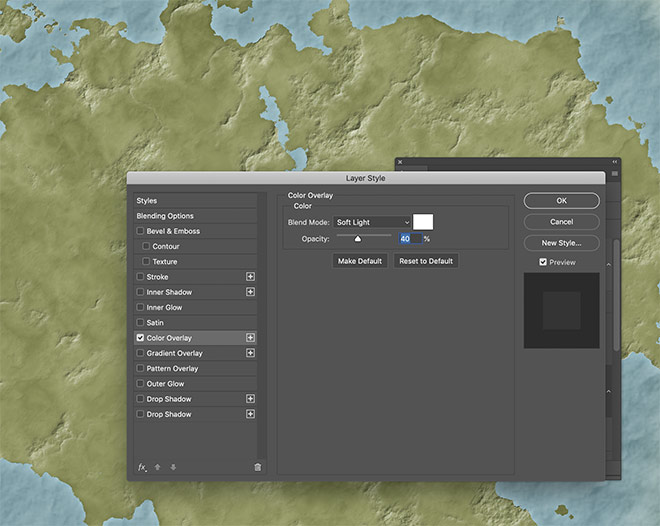Click the delete effect trash icon
The width and height of the screenshot is (660, 526).
pyautogui.click(x=257, y=467)
